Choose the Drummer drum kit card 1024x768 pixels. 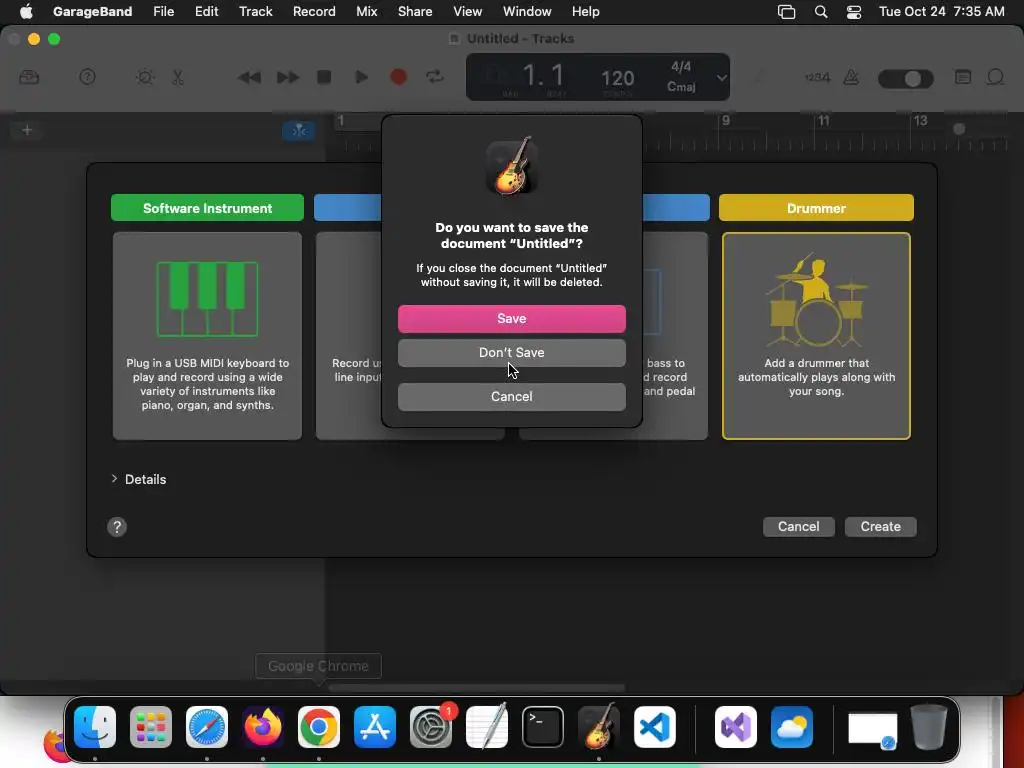(x=816, y=336)
